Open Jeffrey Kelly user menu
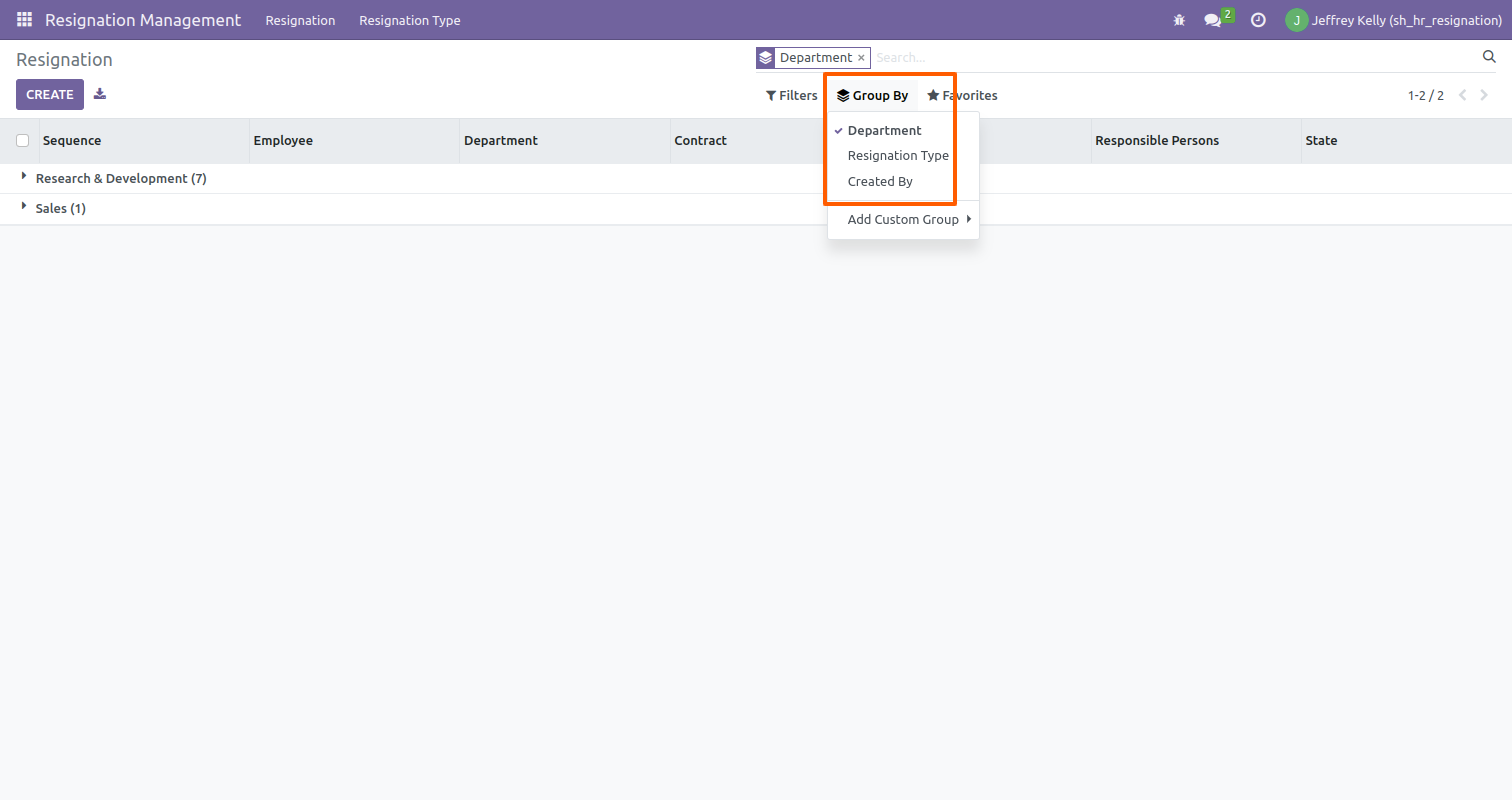The width and height of the screenshot is (1512, 800). point(1394,20)
